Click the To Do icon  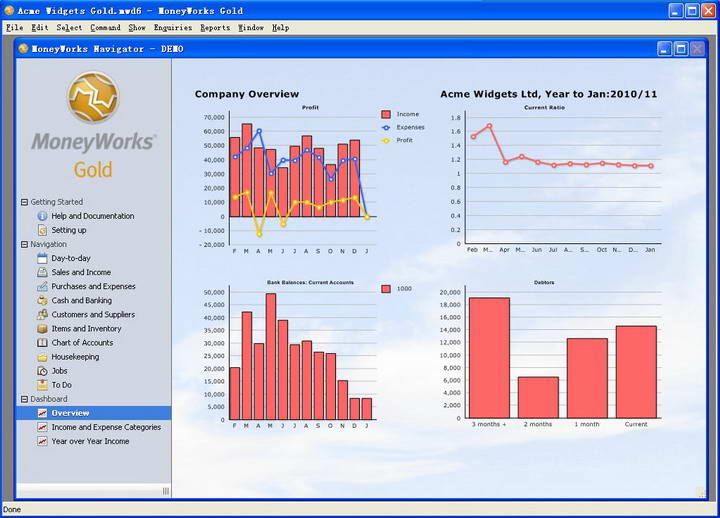(42, 385)
